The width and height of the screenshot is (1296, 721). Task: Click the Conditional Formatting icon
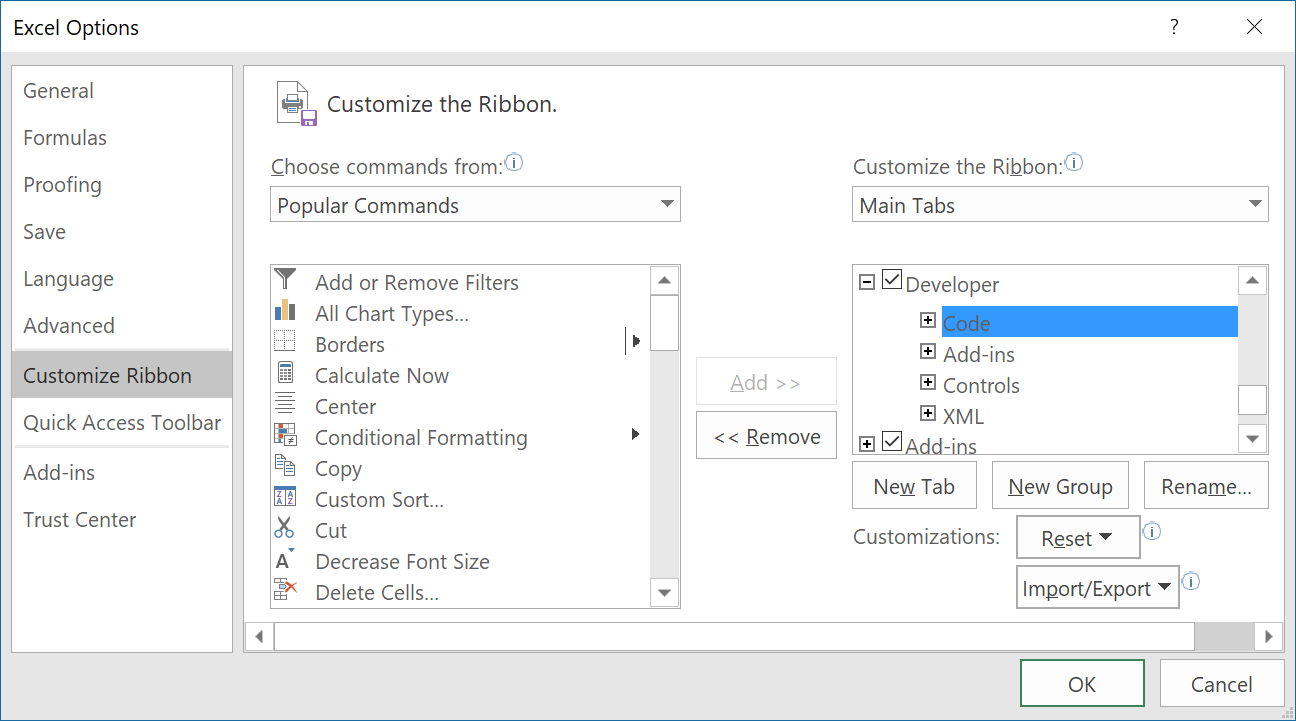pyautogui.click(x=285, y=436)
